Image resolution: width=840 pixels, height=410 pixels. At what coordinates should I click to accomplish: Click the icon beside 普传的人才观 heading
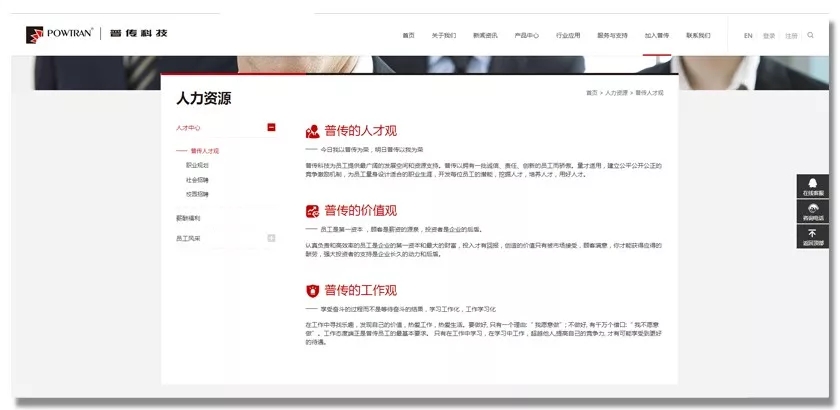313,131
